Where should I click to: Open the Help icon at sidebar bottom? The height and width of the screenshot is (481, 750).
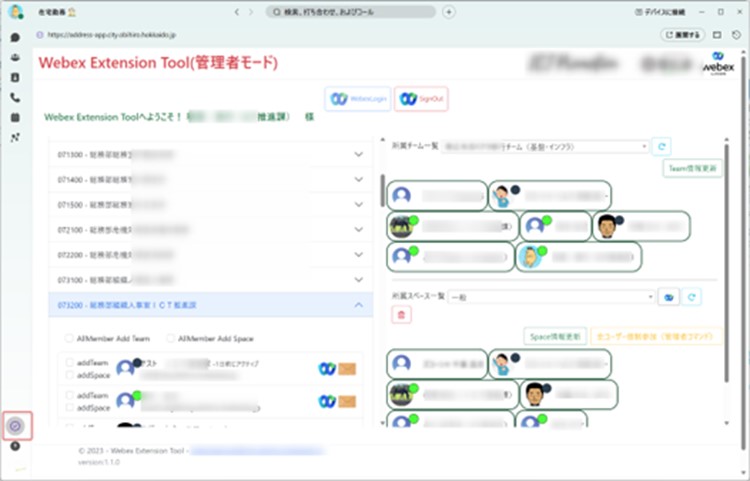click(15, 446)
